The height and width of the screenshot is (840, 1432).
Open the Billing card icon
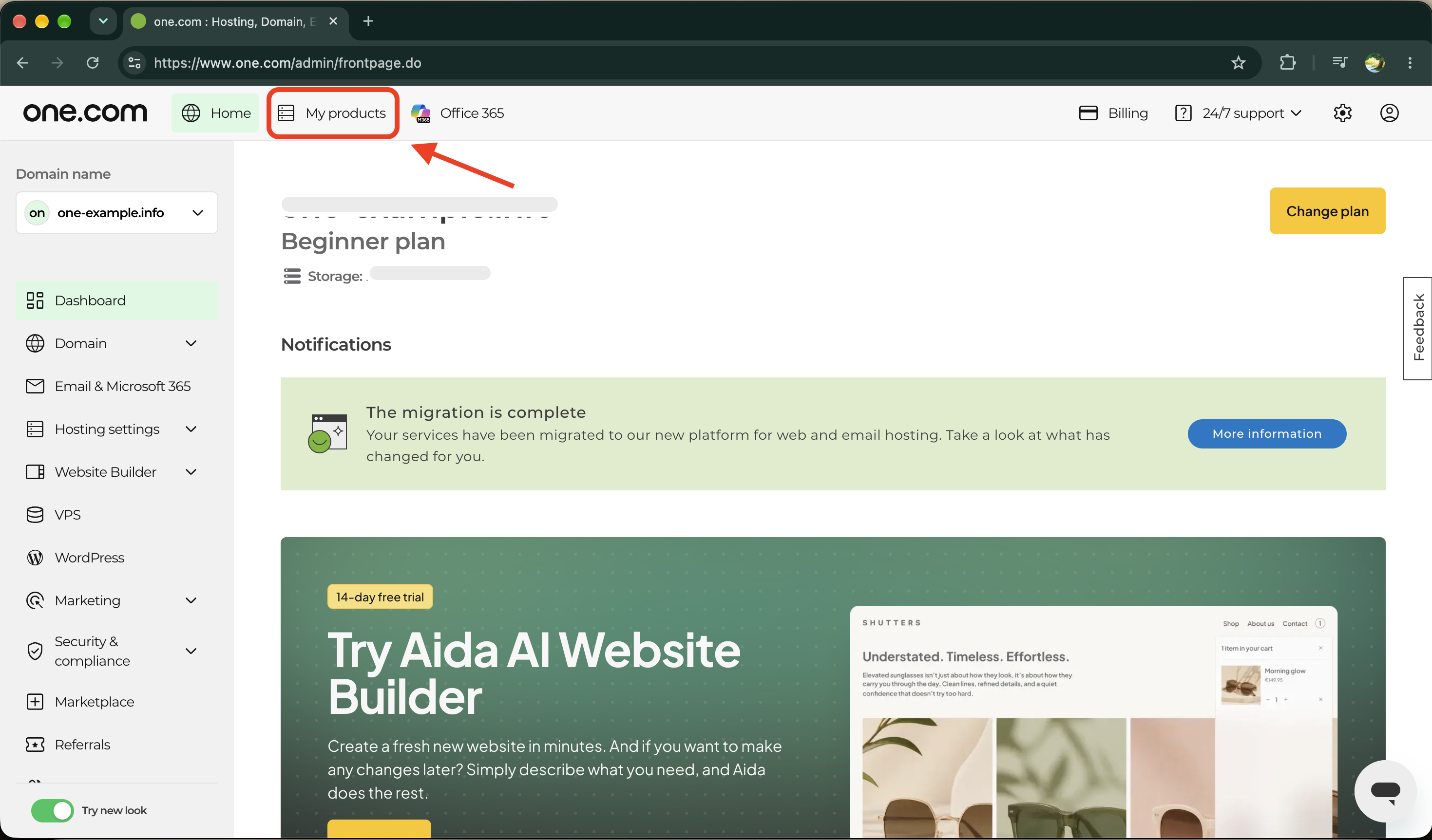pos(1088,113)
